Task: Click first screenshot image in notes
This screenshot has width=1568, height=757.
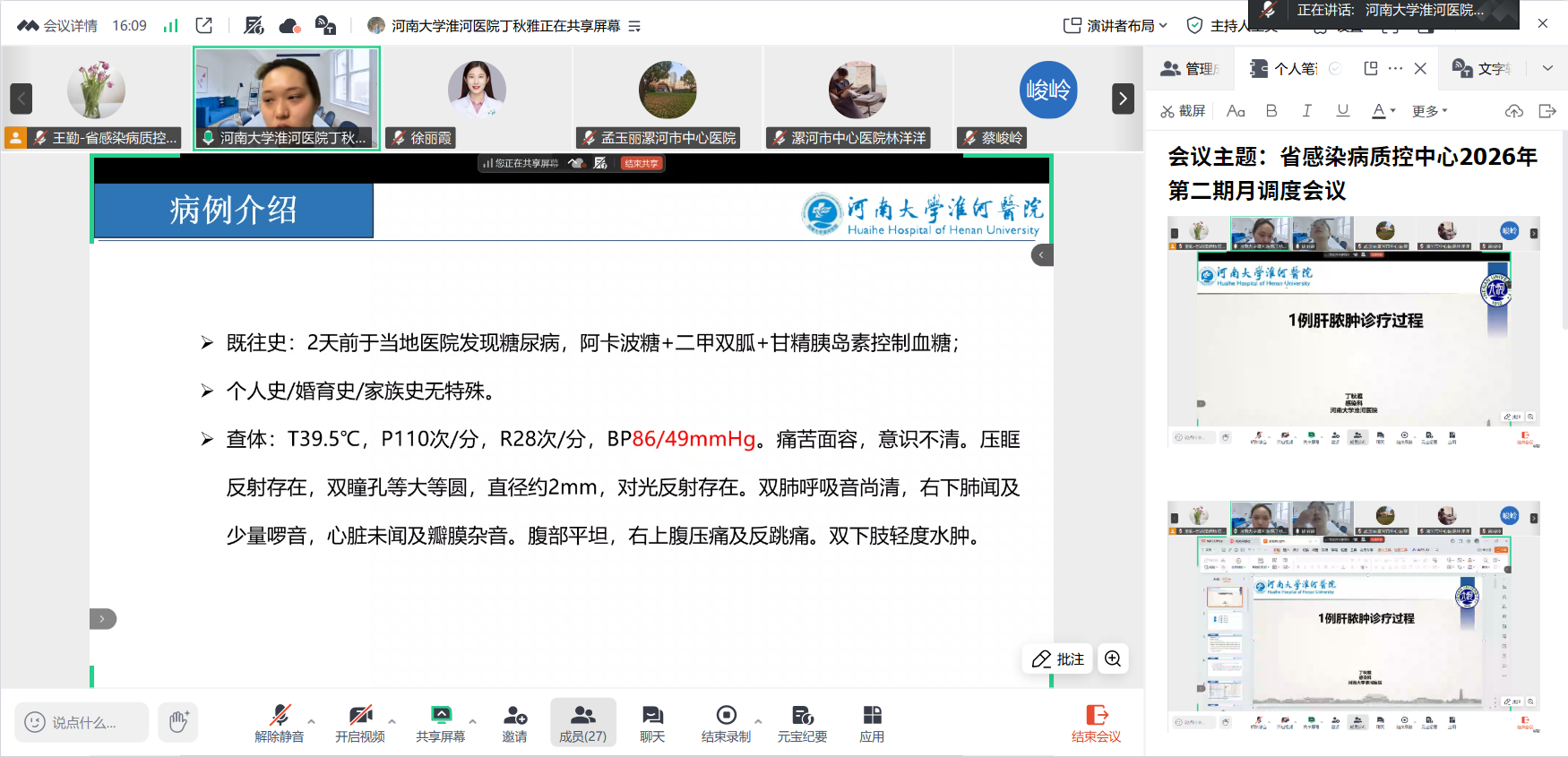Action: point(1354,331)
